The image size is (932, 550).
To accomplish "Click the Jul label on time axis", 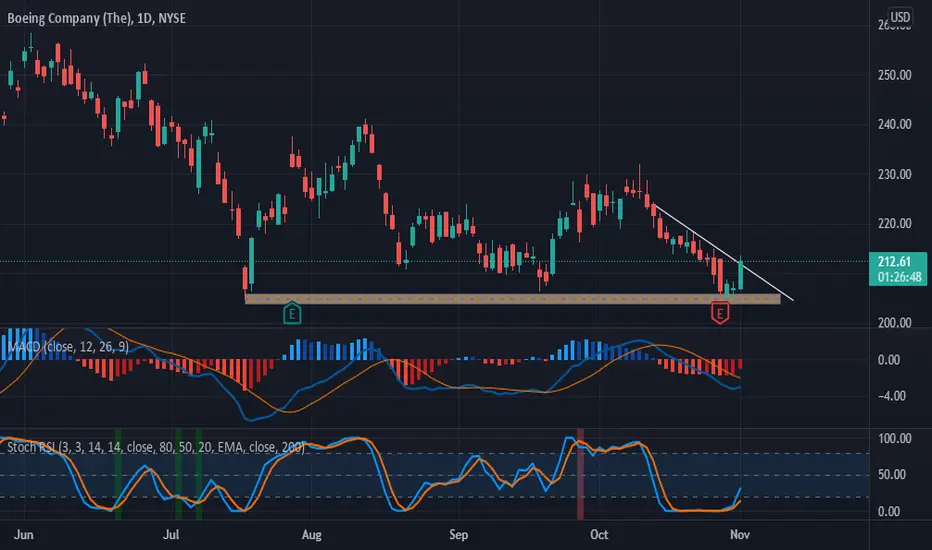I will tap(171, 535).
